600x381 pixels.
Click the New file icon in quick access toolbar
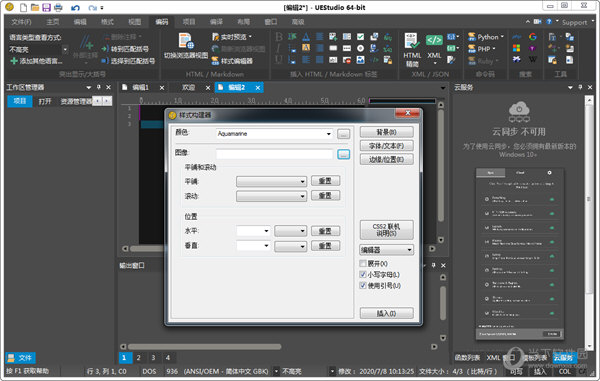[23, 7]
